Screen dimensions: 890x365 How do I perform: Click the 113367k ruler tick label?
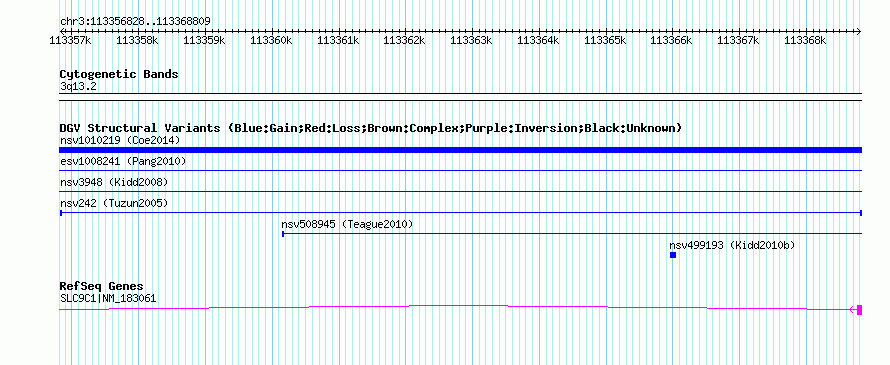738,40
